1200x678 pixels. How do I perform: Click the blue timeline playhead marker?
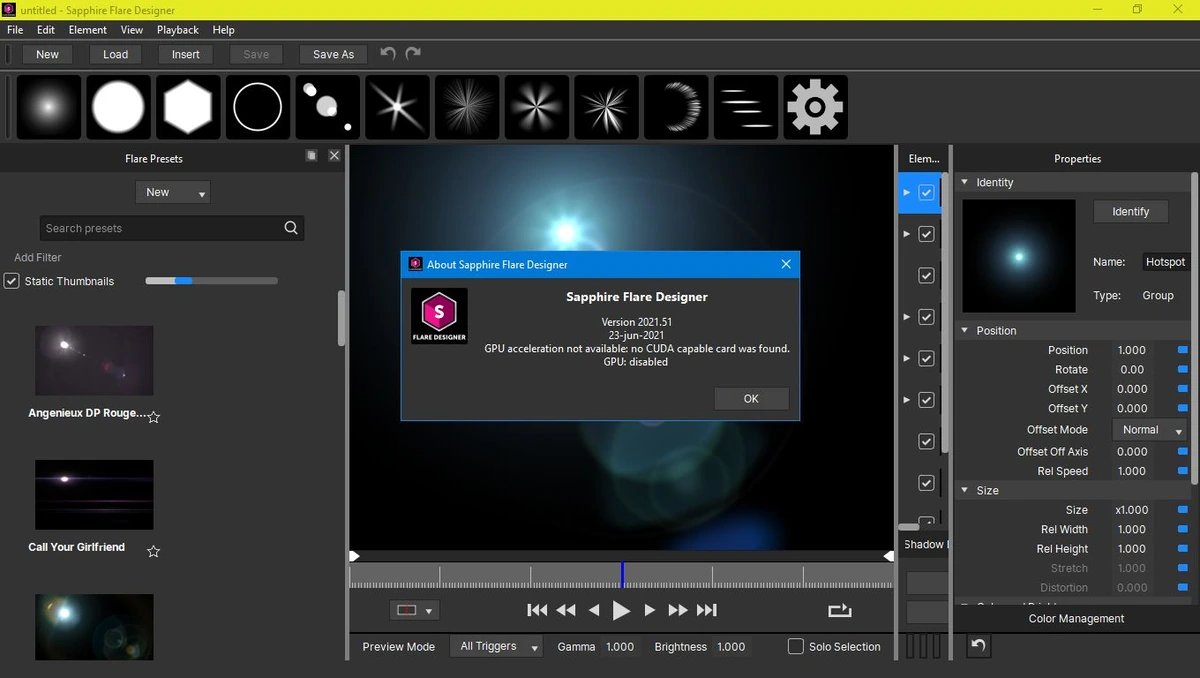622,574
